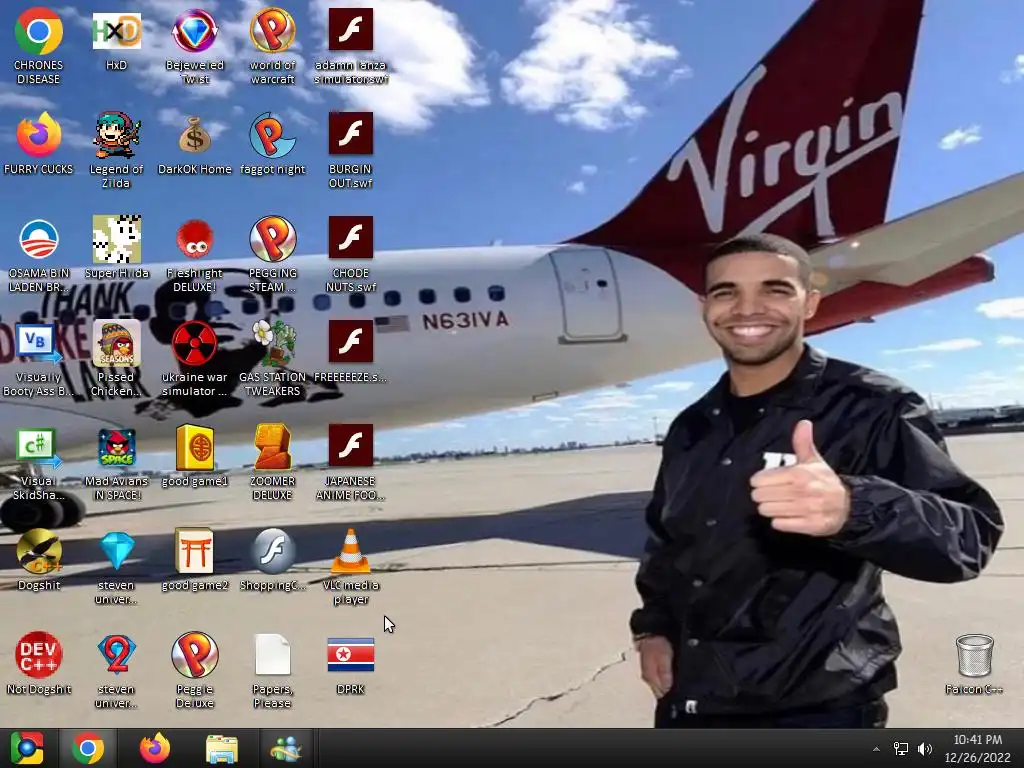Select steven univer... with red number 2 icon
Image resolution: width=1024 pixels, height=768 pixels.
pos(116,655)
